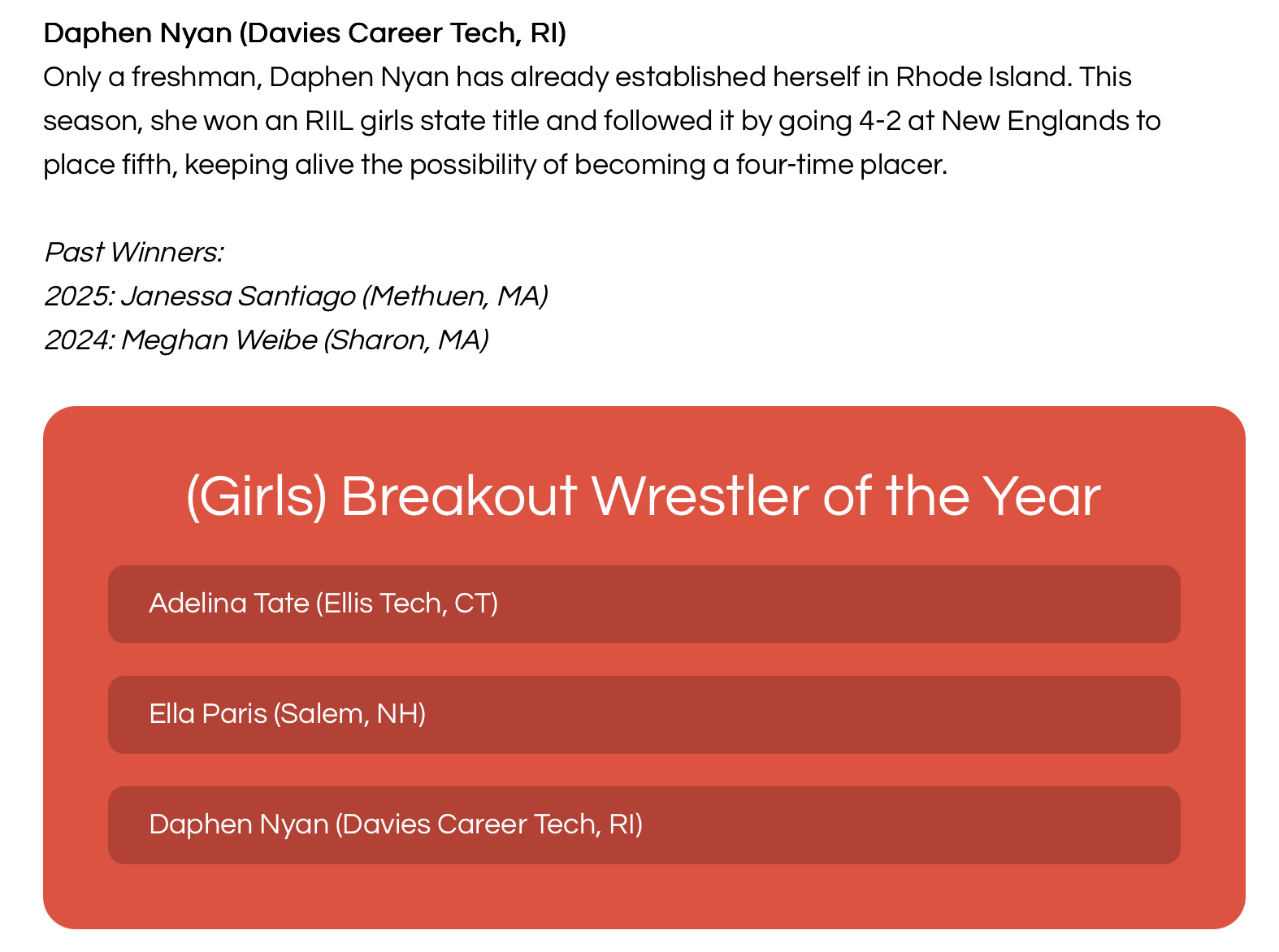Click the Daphen Nyan bold header text
Image resolution: width=1279 pixels, height=952 pixels.
click(x=305, y=33)
